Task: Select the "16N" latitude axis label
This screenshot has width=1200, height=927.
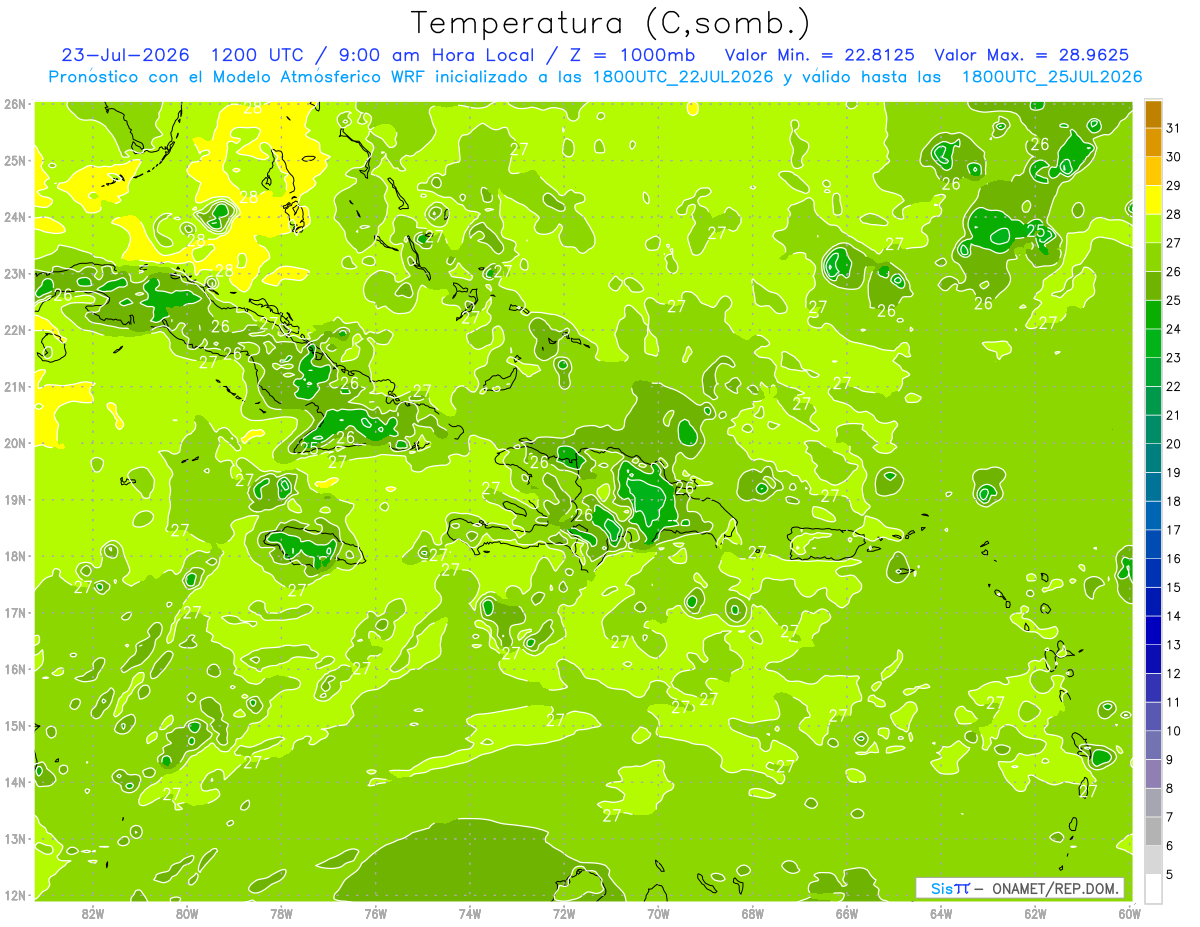Action: [x=15, y=669]
